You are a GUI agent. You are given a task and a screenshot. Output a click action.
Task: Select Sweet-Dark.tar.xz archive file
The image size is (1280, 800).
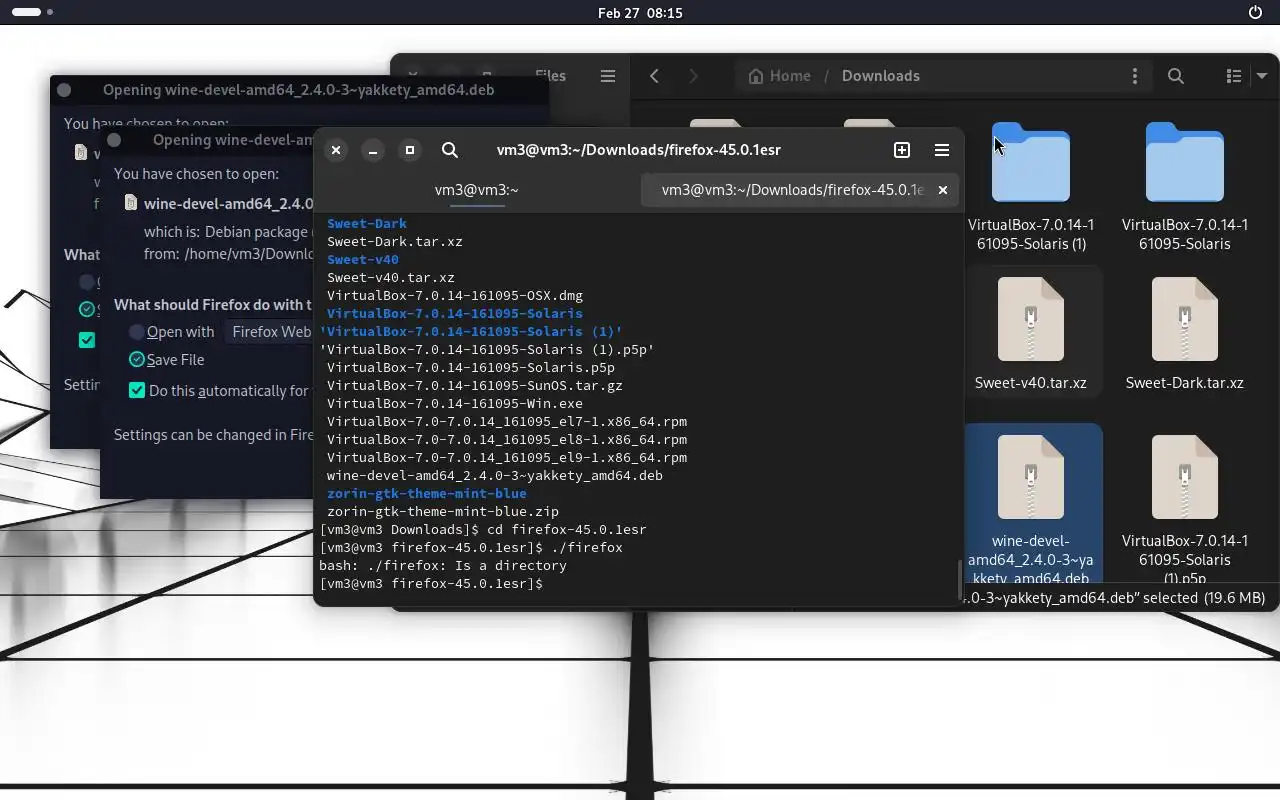coord(1185,333)
